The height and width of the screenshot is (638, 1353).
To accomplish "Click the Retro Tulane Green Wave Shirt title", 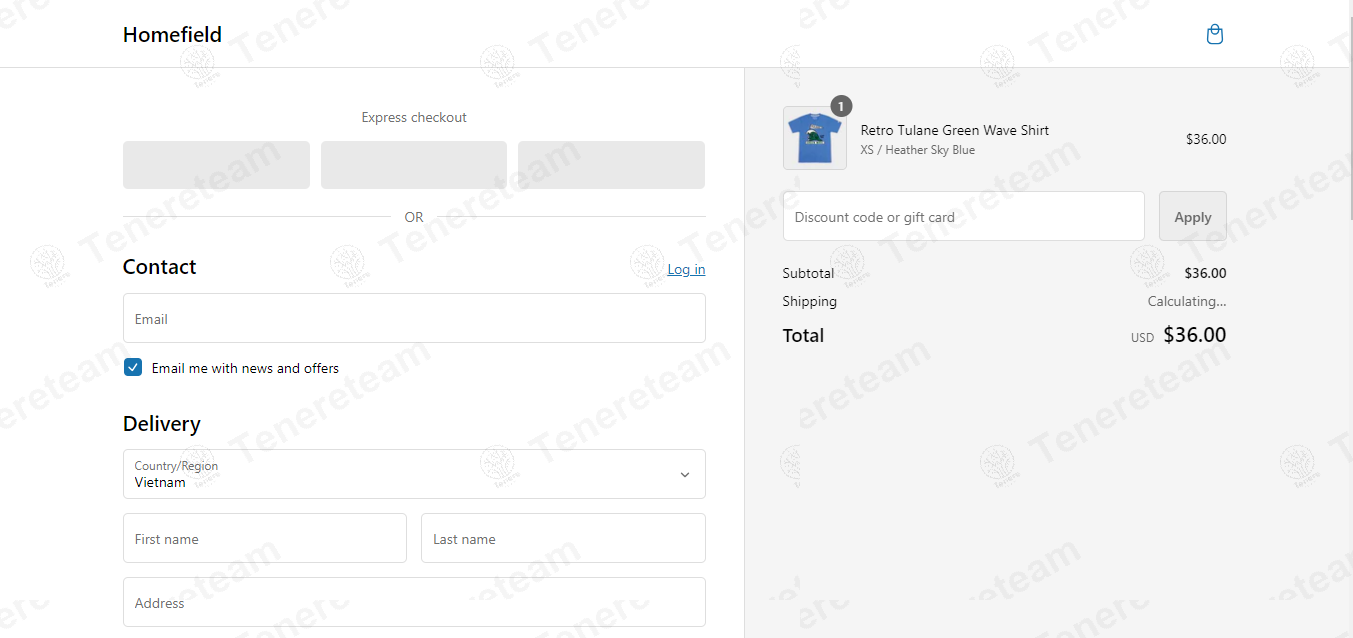I will [954, 130].
